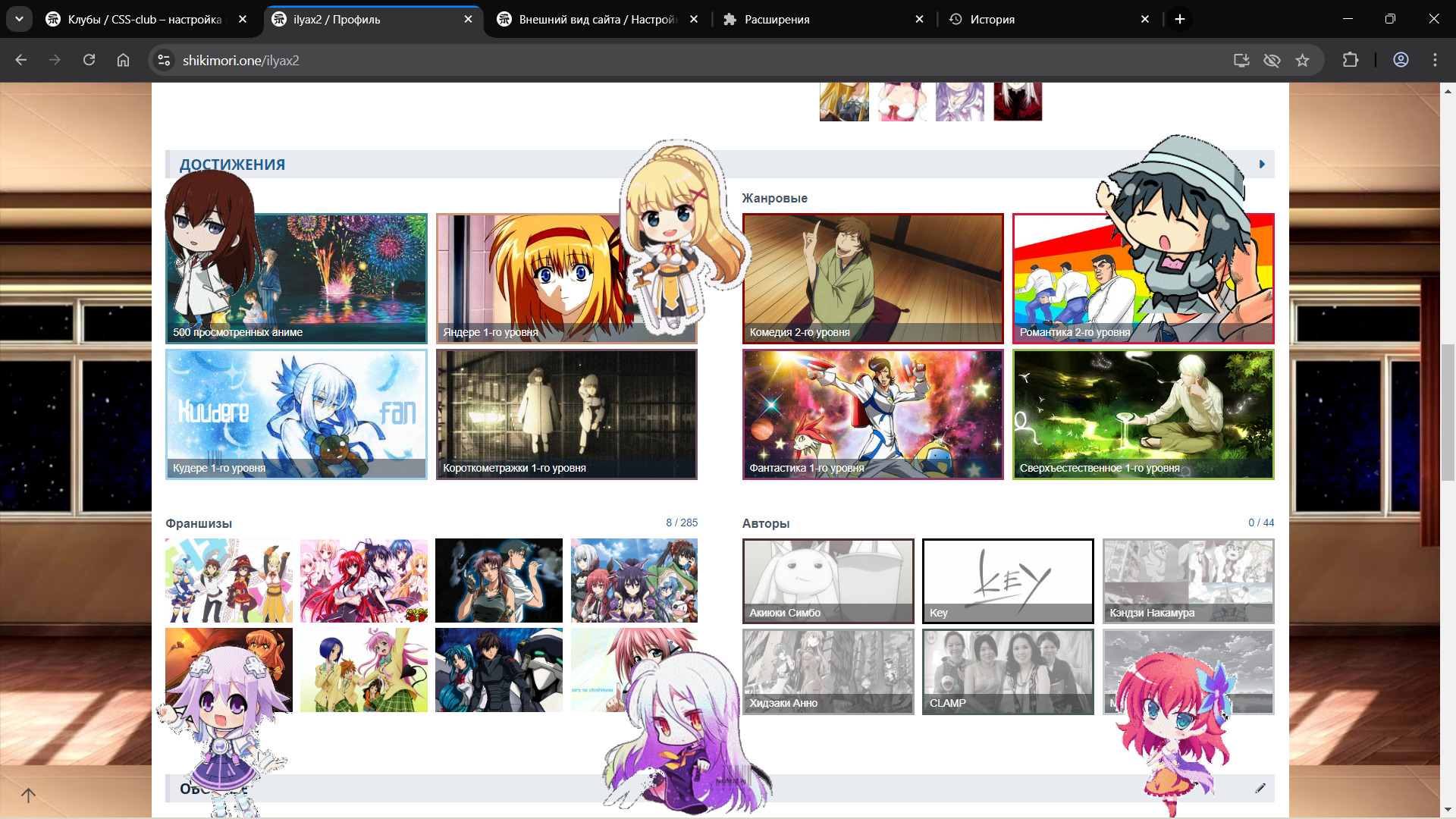
Task: Expand achievements with the arrow icon
Action: coord(1262,164)
